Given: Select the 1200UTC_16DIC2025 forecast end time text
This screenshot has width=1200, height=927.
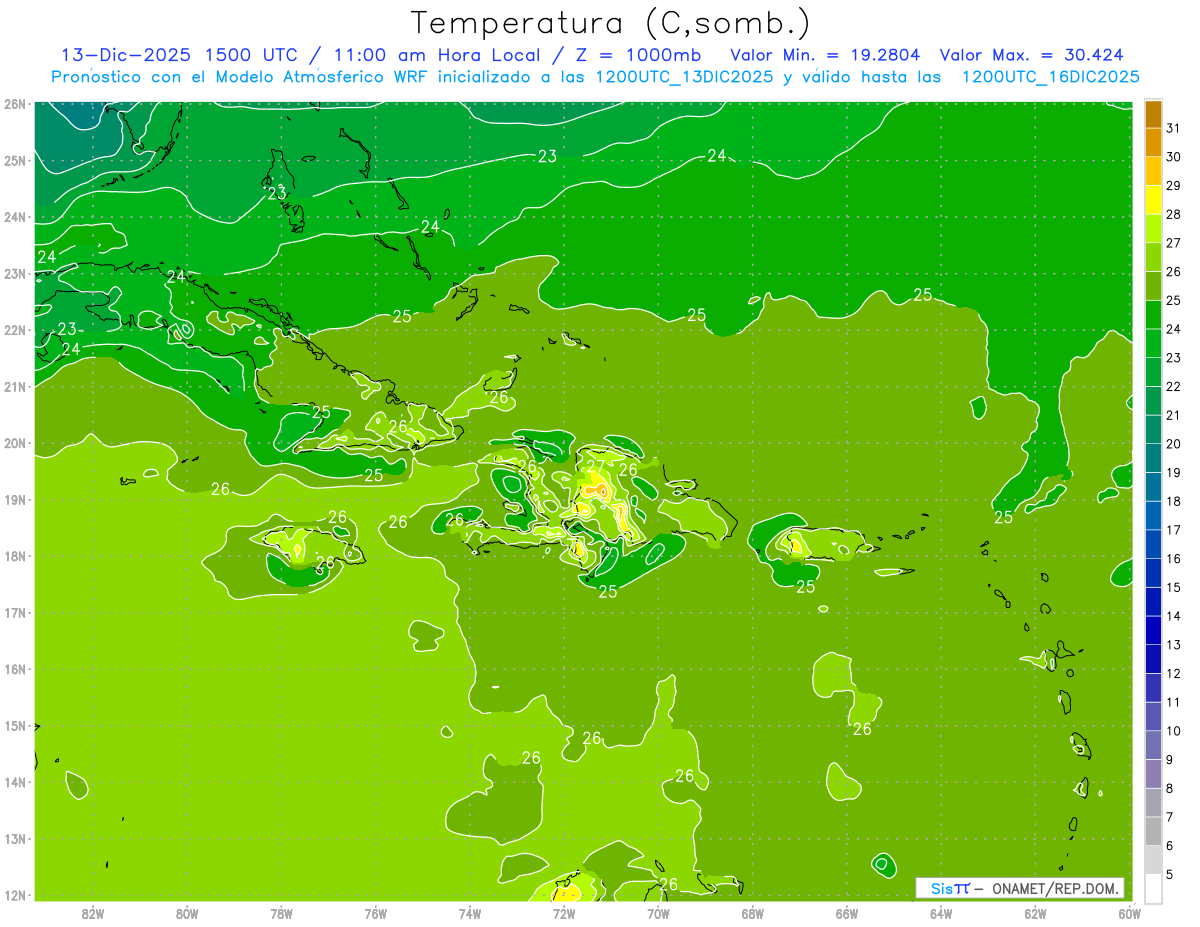Looking at the screenshot, I should 1050,77.
